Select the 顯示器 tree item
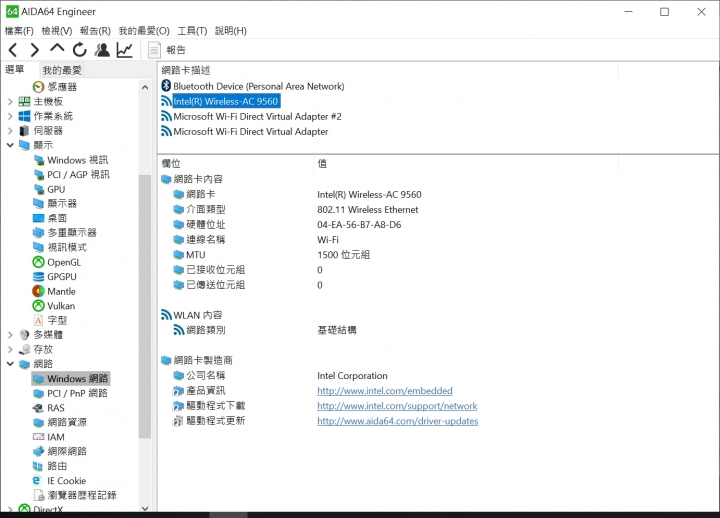This screenshot has width=720, height=518. pos(62,203)
